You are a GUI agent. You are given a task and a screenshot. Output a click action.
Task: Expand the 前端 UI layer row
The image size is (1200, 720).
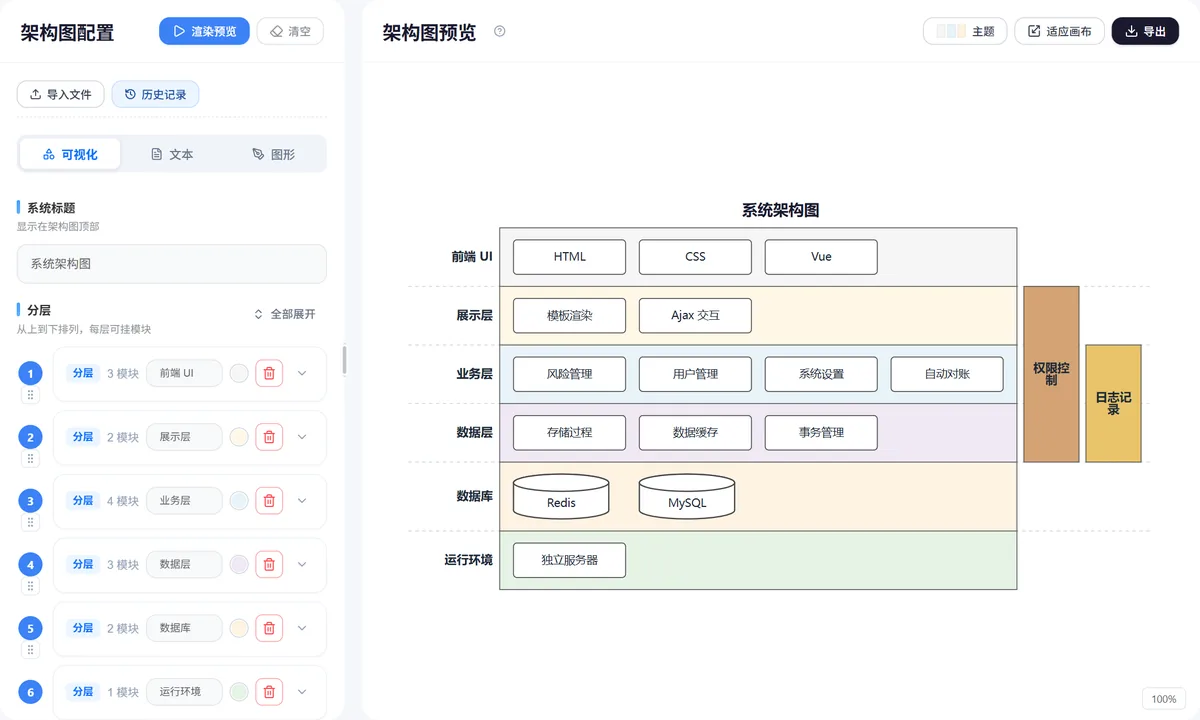click(x=303, y=374)
